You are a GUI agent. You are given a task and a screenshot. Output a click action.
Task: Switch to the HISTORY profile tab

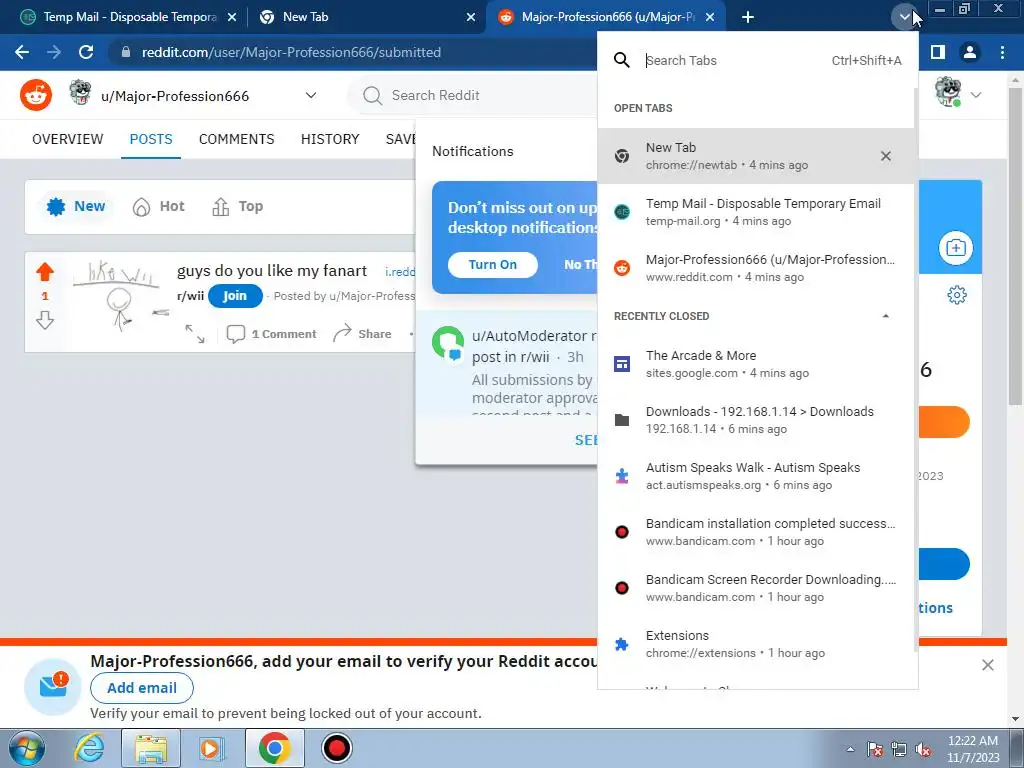(330, 139)
